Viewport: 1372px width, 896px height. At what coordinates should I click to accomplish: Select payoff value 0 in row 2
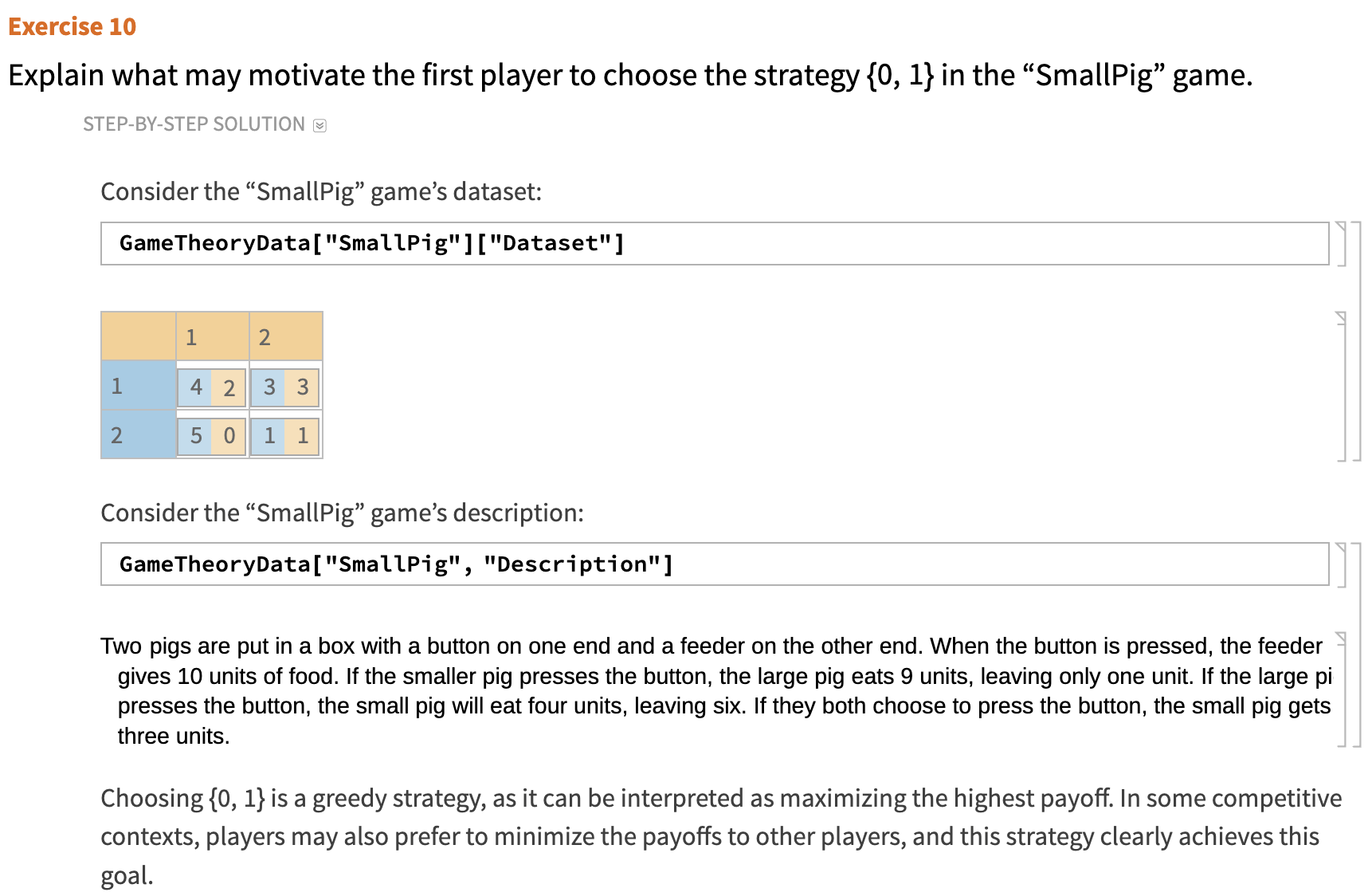point(229,435)
